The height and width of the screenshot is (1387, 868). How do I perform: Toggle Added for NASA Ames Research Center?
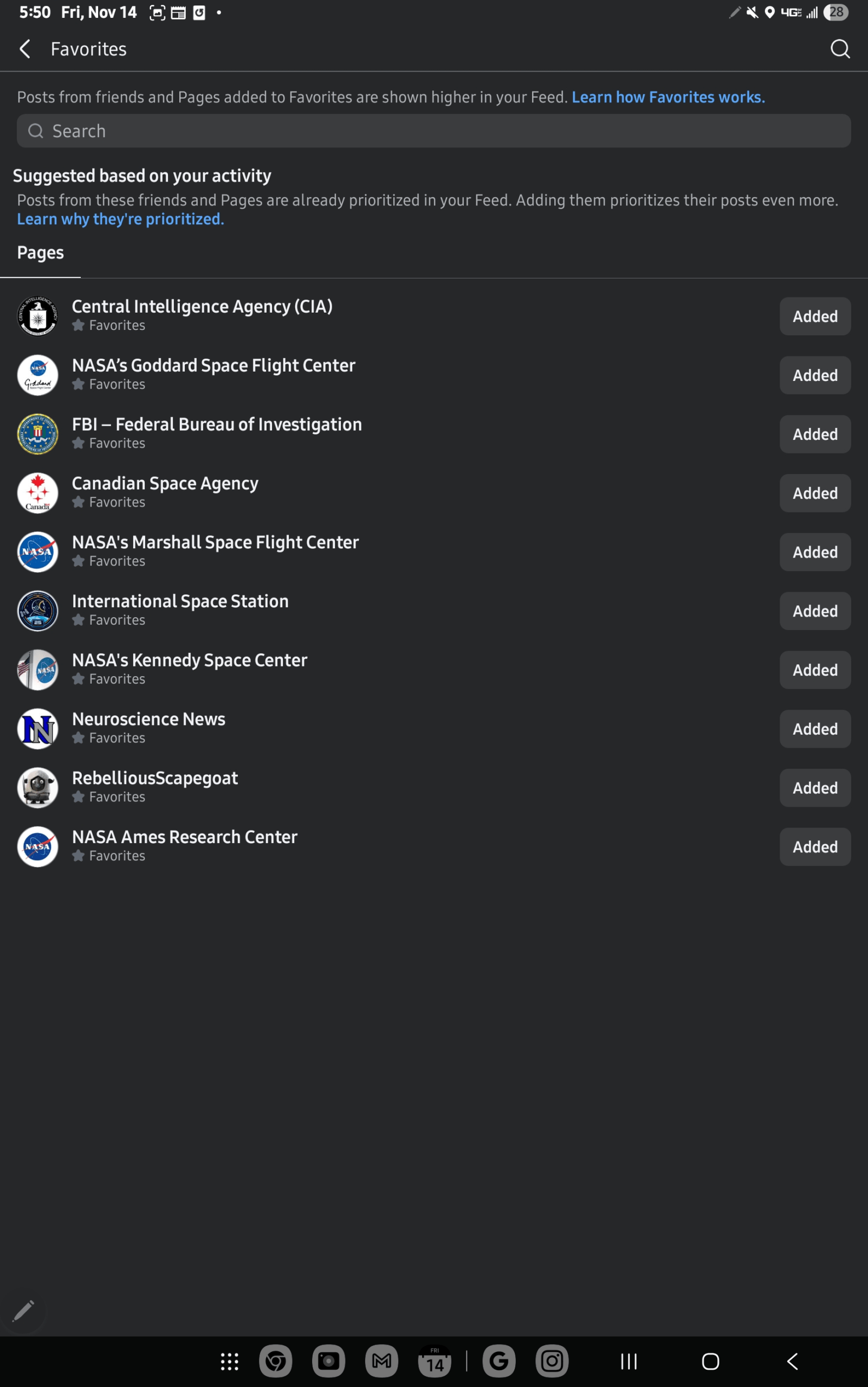[814, 847]
